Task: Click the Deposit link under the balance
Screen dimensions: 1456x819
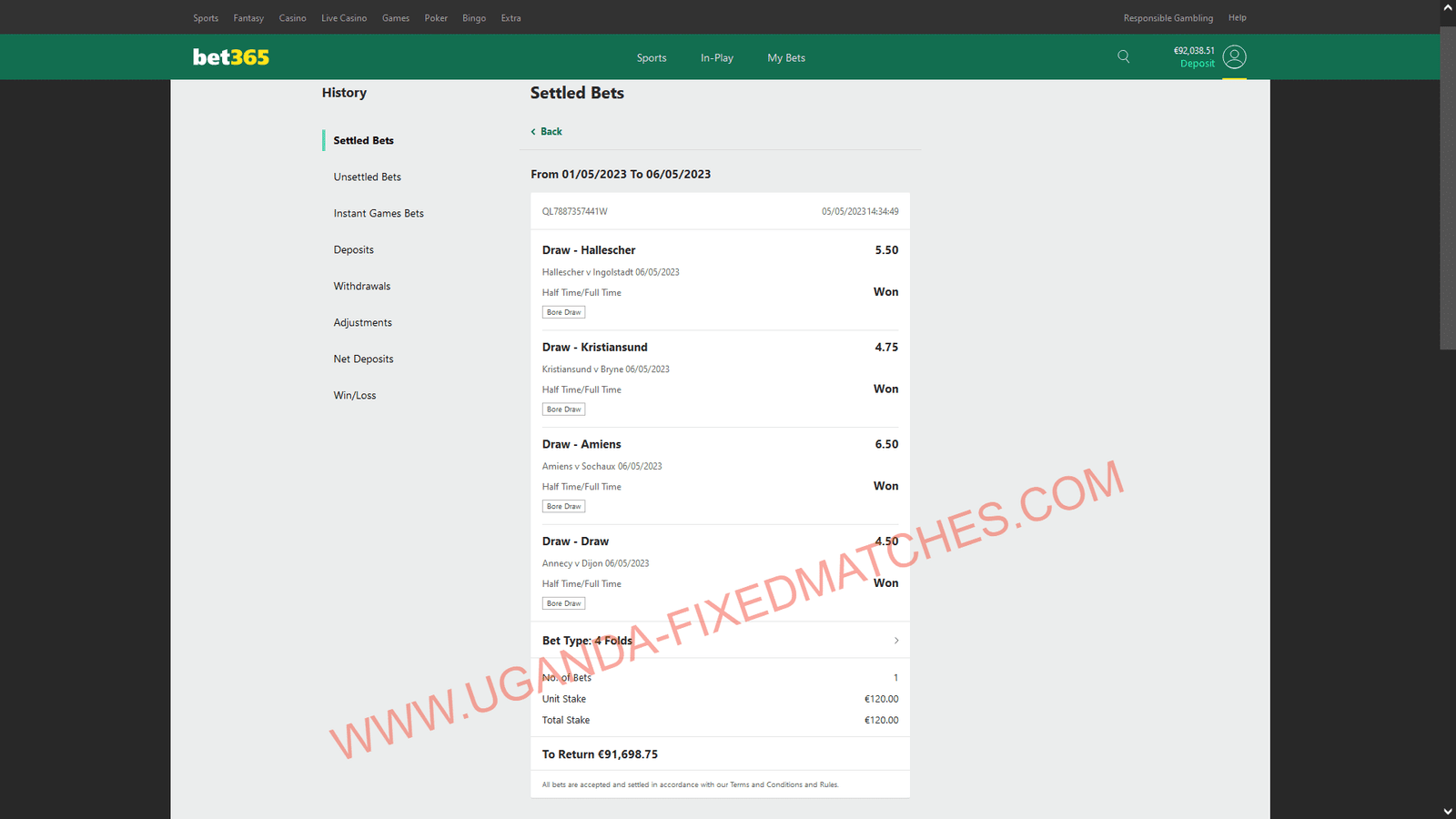Action: pos(1197,64)
